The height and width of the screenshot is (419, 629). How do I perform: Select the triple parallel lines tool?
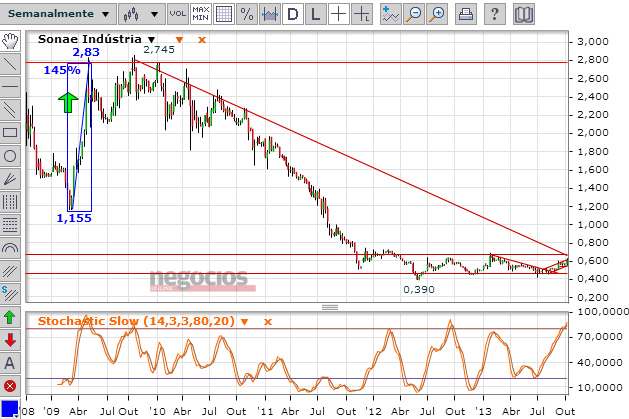click(x=10, y=271)
